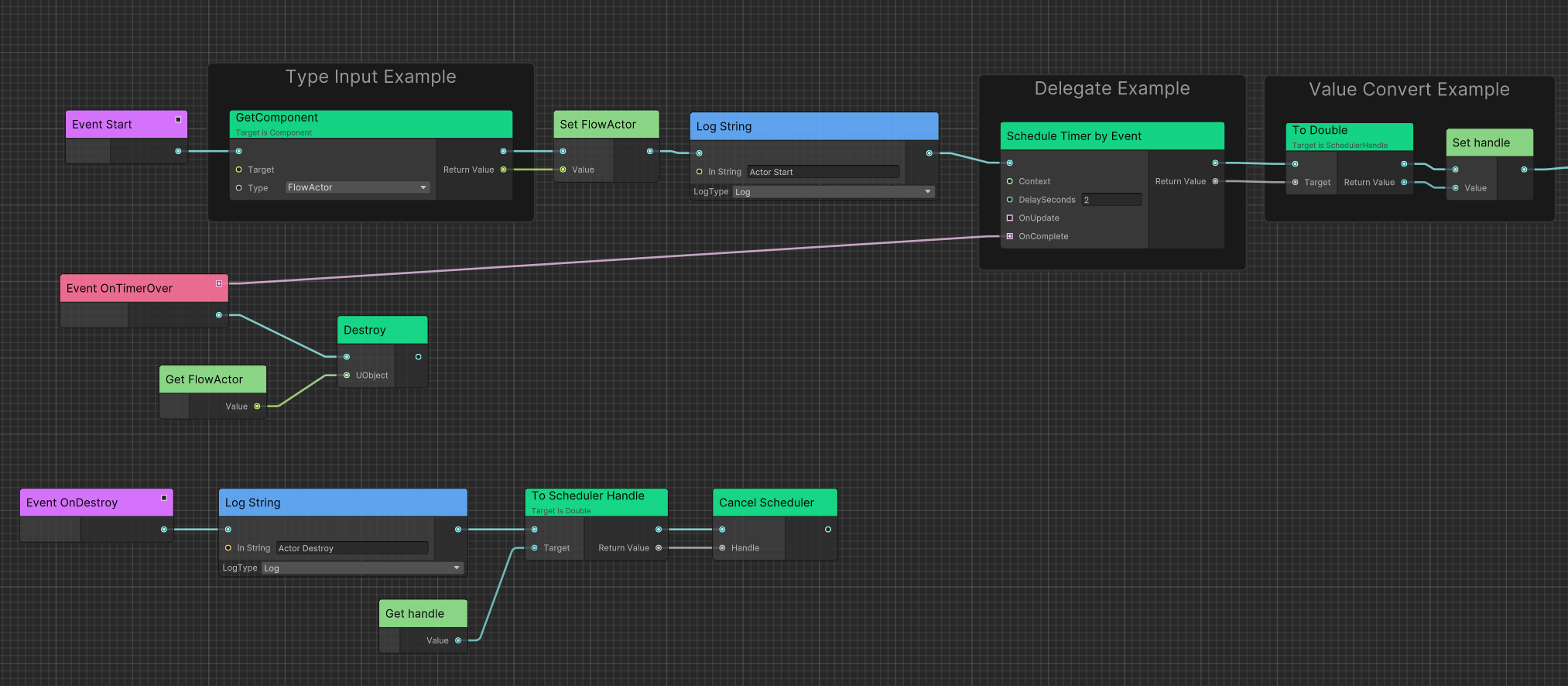Select the Type Input Example group title
The image size is (1568, 686).
[x=371, y=77]
